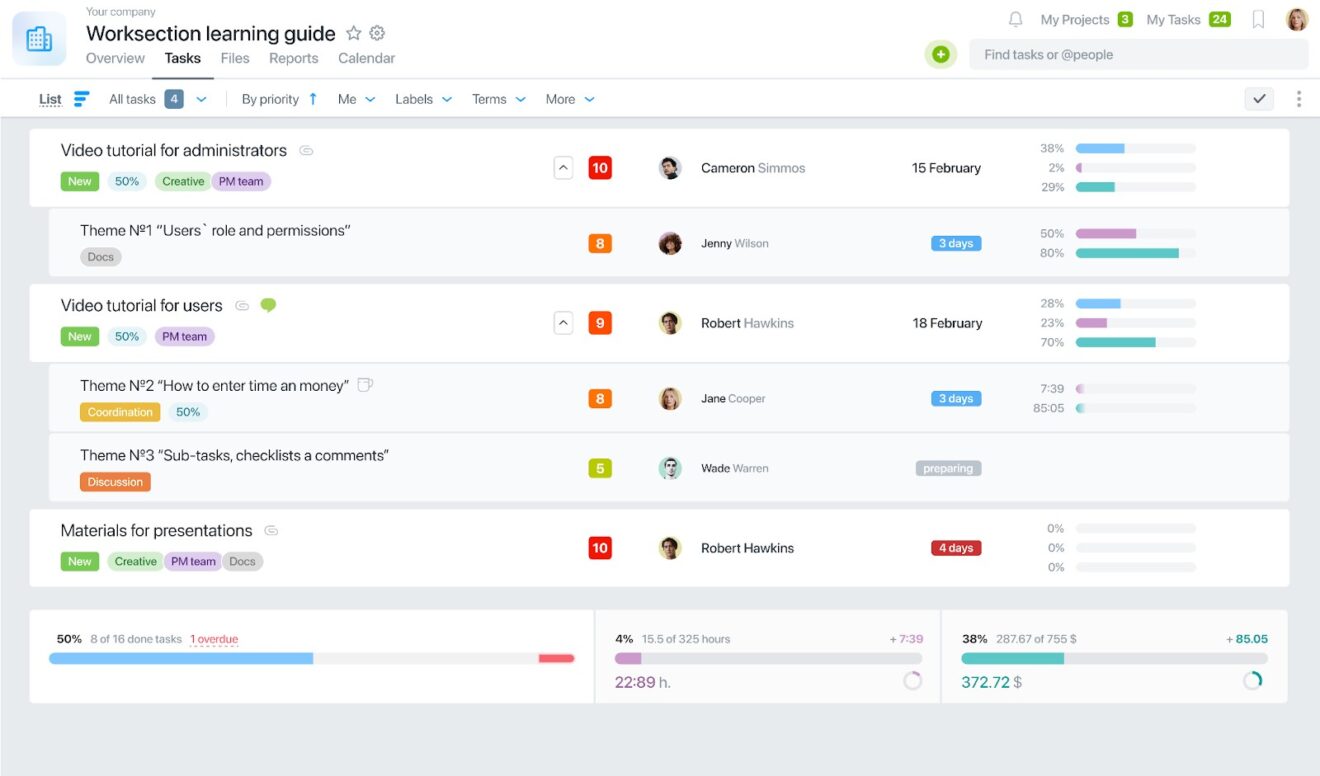Click the green label icon on Video tutorial for users
The width and height of the screenshot is (1320, 776).
tap(267, 304)
